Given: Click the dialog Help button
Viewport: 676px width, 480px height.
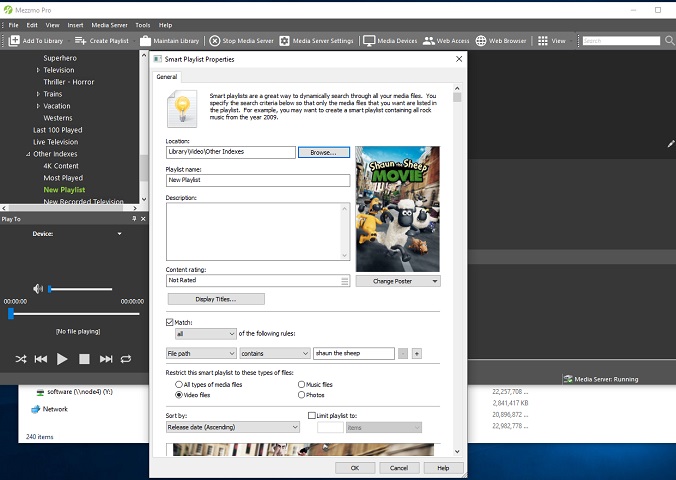Looking at the screenshot, I should (x=443, y=468).
